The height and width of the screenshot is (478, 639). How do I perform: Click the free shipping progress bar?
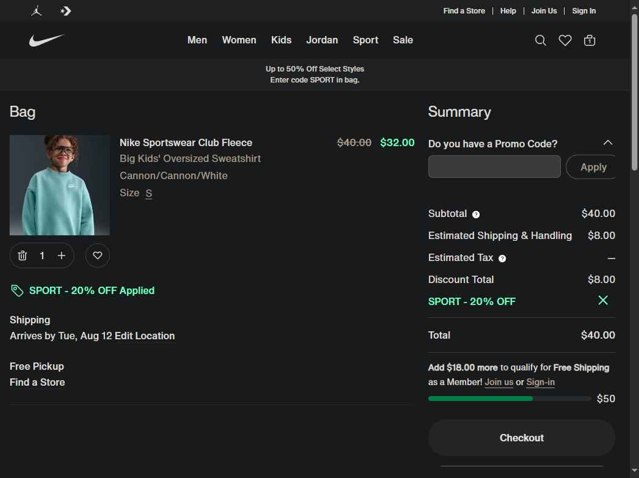click(x=509, y=399)
